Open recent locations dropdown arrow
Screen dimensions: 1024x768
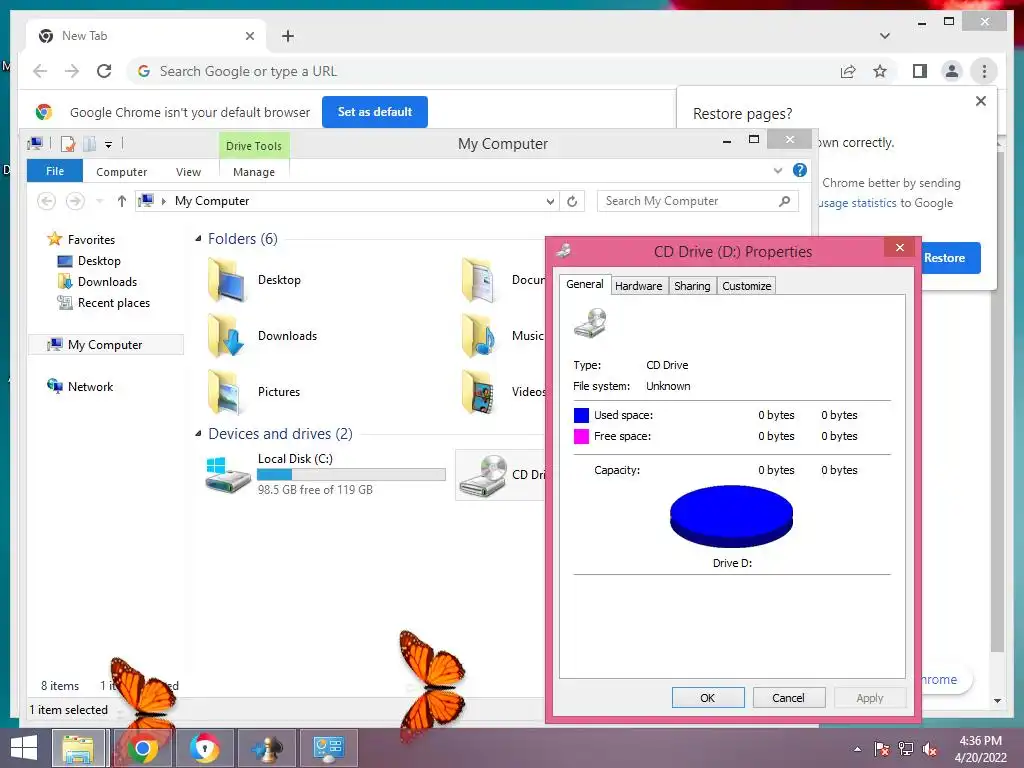99,201
